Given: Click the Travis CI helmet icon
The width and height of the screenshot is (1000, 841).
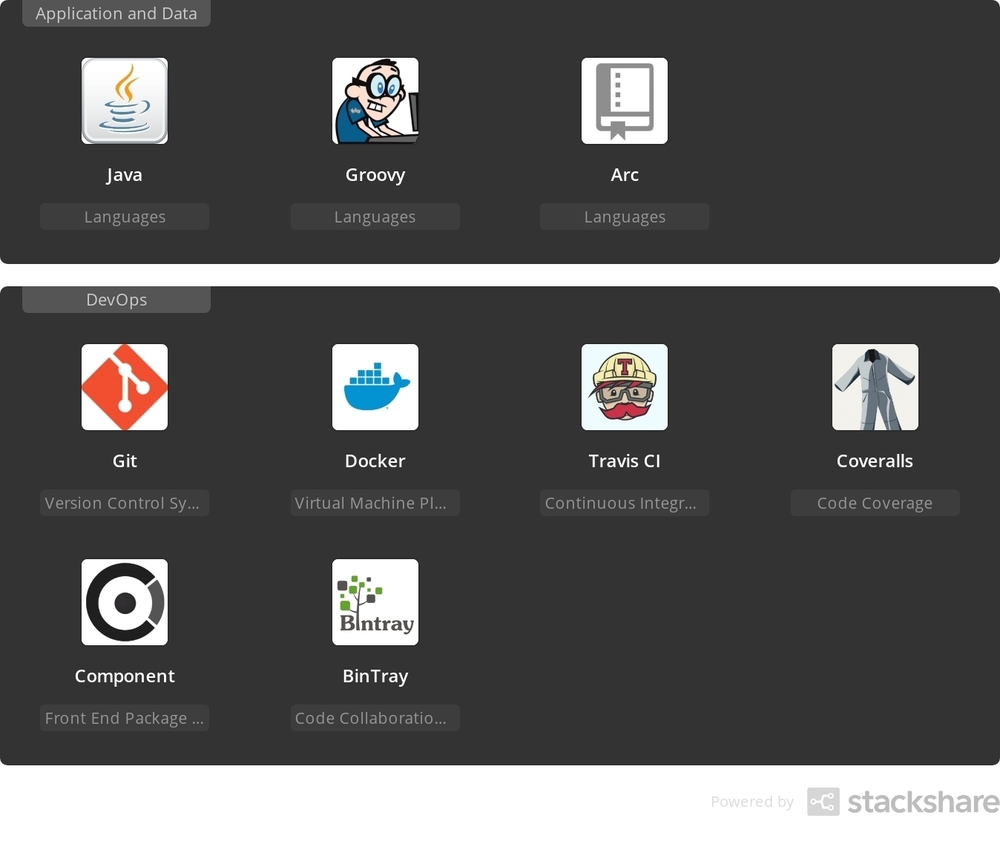Looking at the screenshot, I should point(624,387).
